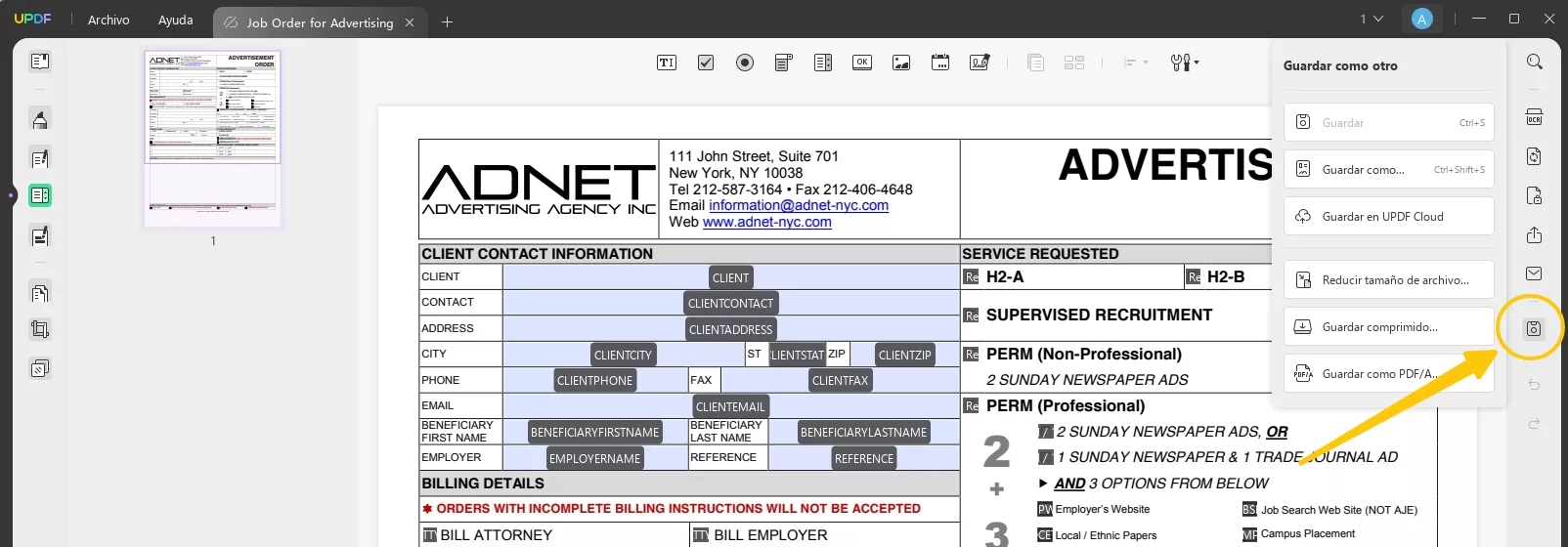Select the BENEFICIARYFIRSTNAME form field
Image resolution: width=1568 pixels, height=547 pixels.
[x=595, y=432]
